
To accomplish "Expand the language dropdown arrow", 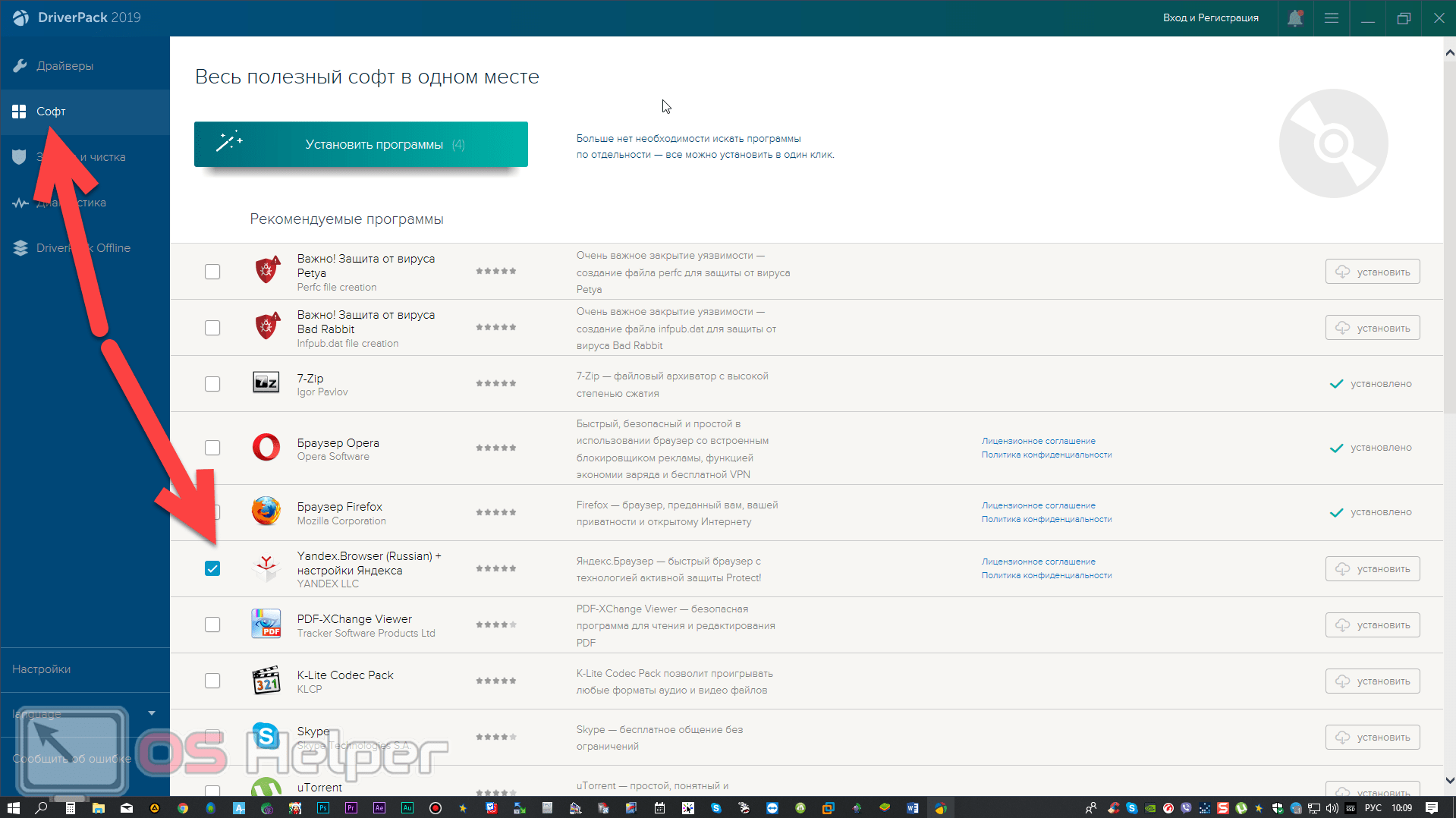I will [x=152, y=713].
